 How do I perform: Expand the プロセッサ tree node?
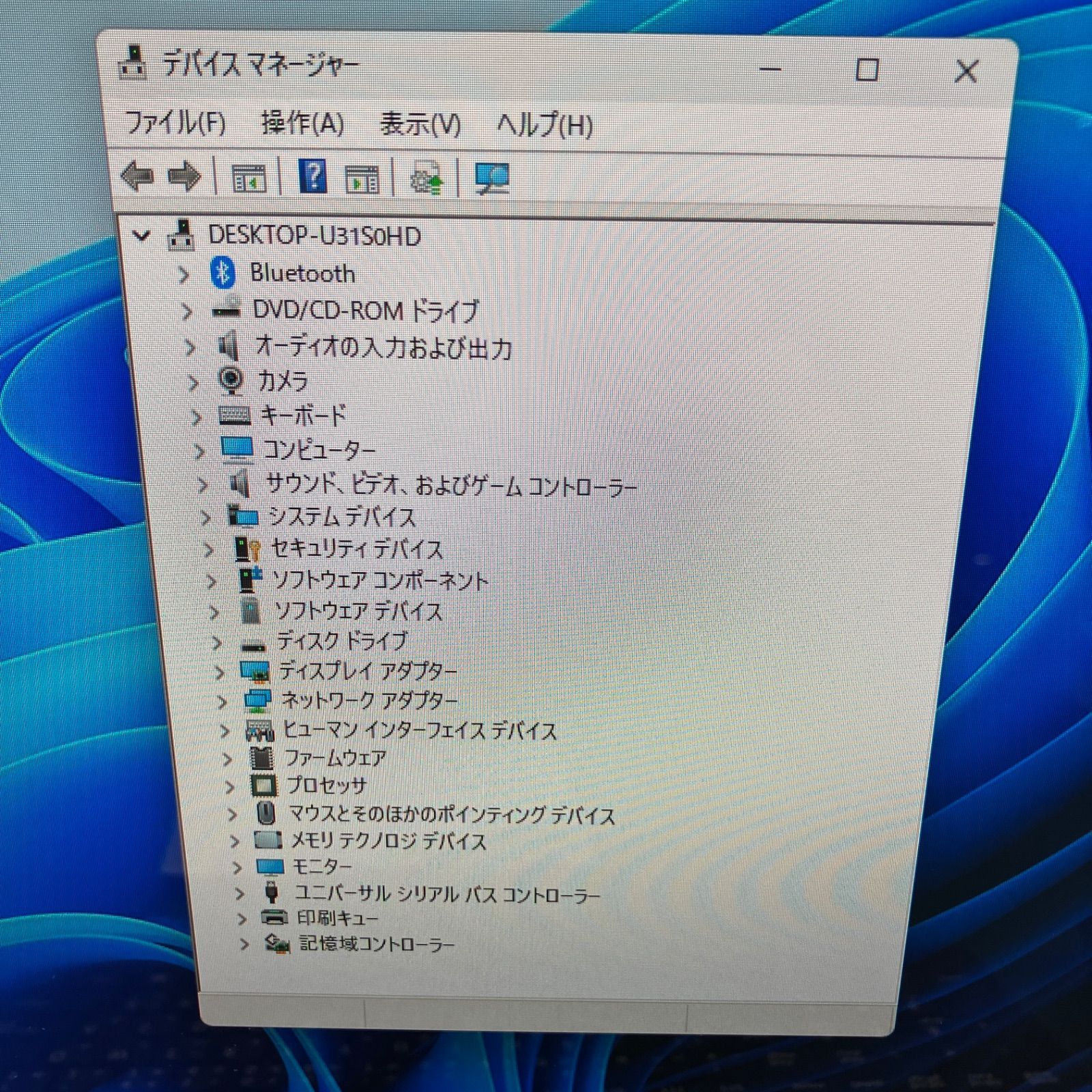(229, 786)
